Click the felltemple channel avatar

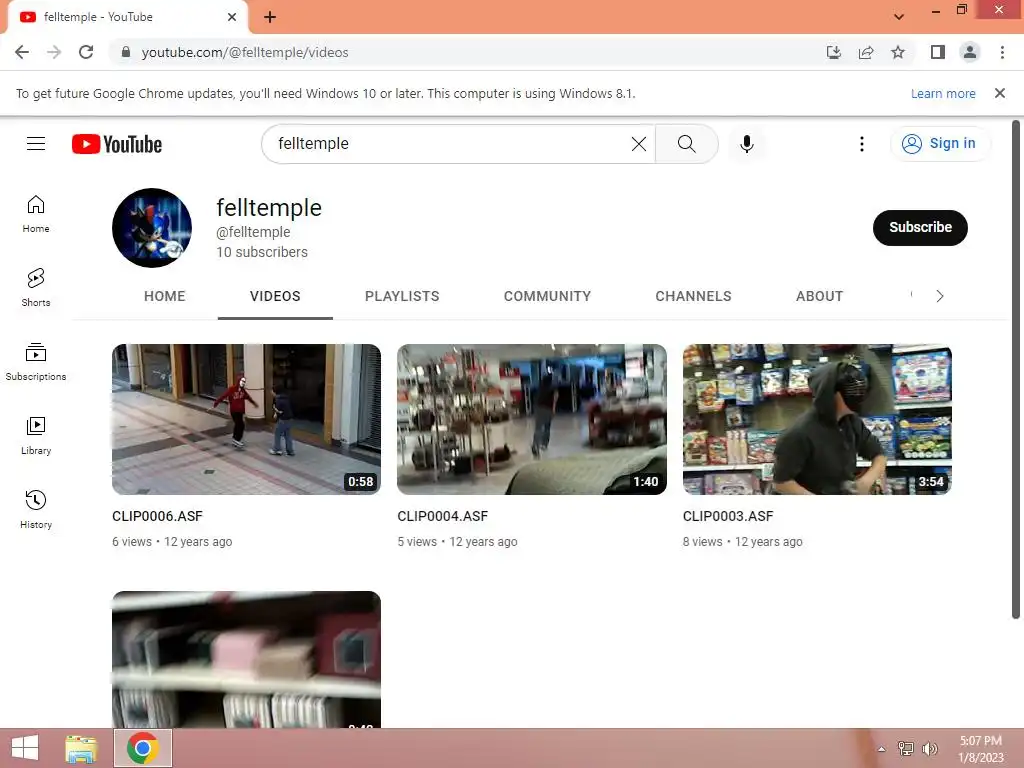pyautogui.click(x=152, y=228)
